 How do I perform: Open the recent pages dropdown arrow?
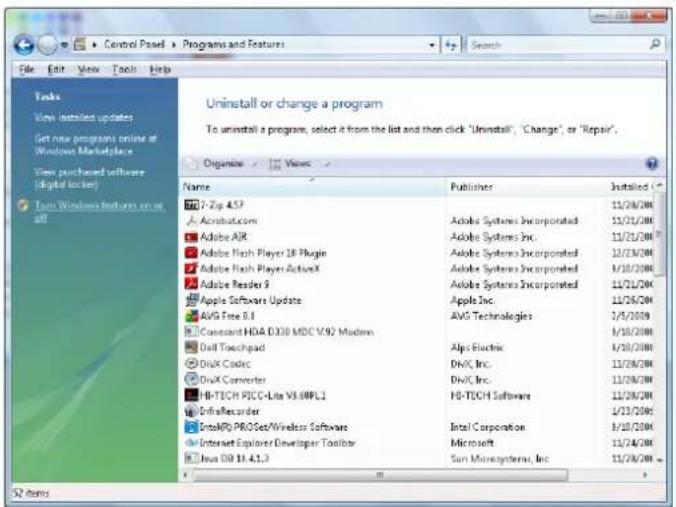[x=64, y=45]
